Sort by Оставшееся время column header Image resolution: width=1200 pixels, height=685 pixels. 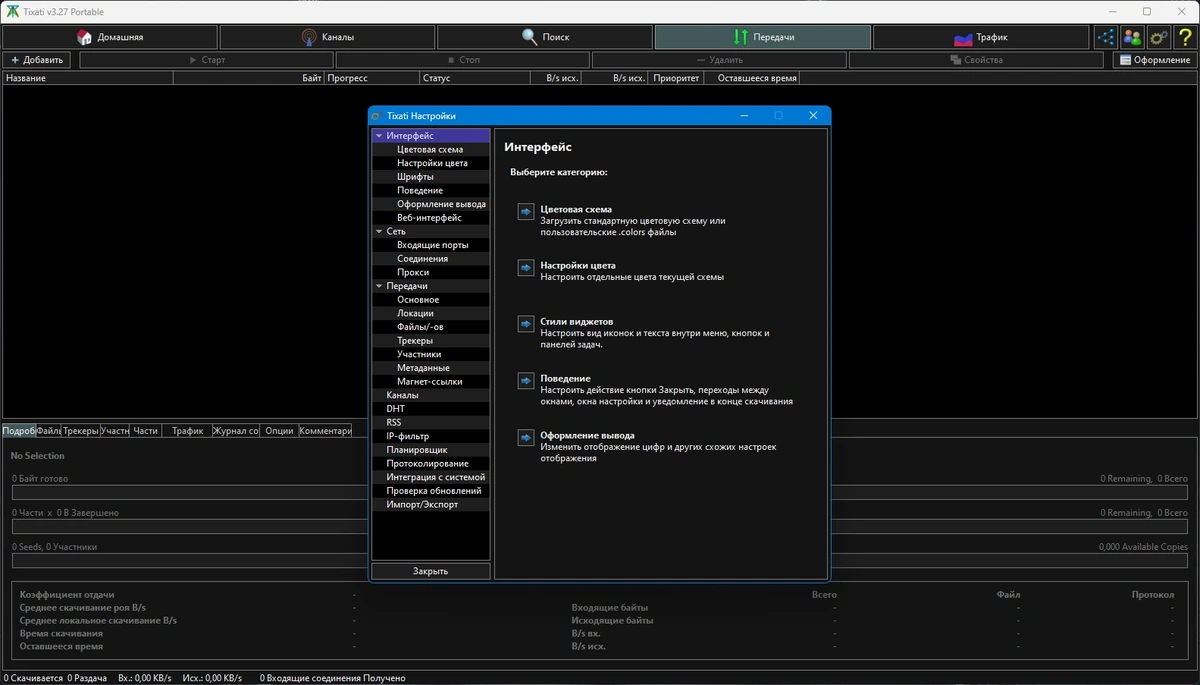click(752, 78)
